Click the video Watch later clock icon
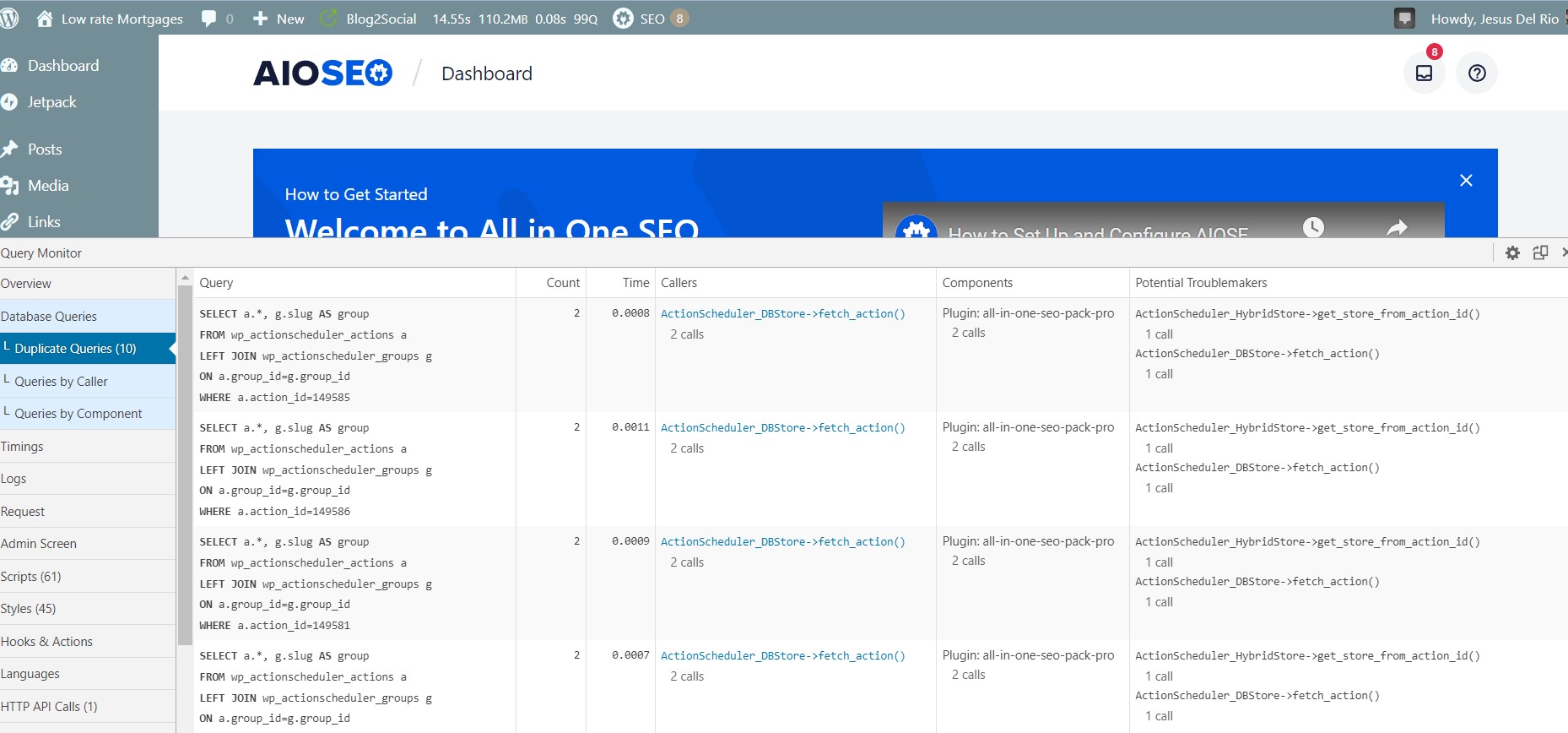The width and height of the screenshot is (1568, 733). 1313,227
